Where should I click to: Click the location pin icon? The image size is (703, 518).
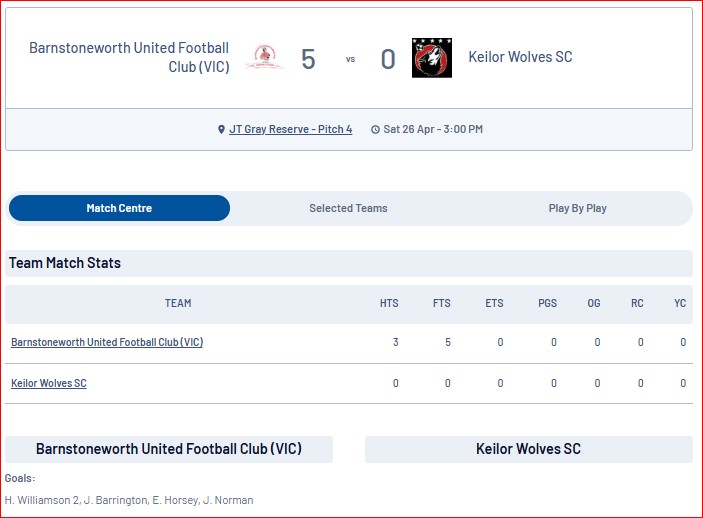point(221,130)
